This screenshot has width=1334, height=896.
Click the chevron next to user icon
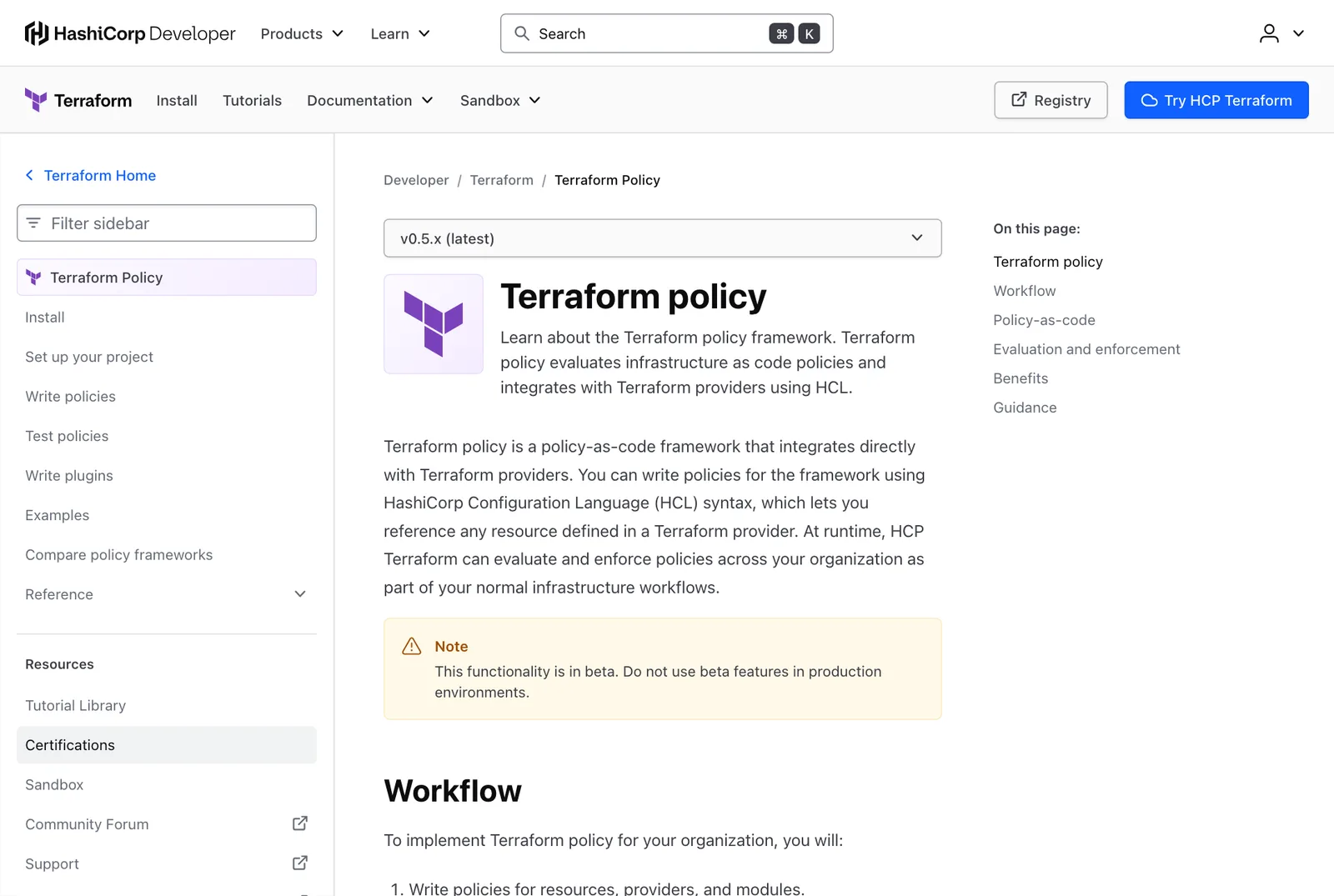[1298, 33]
